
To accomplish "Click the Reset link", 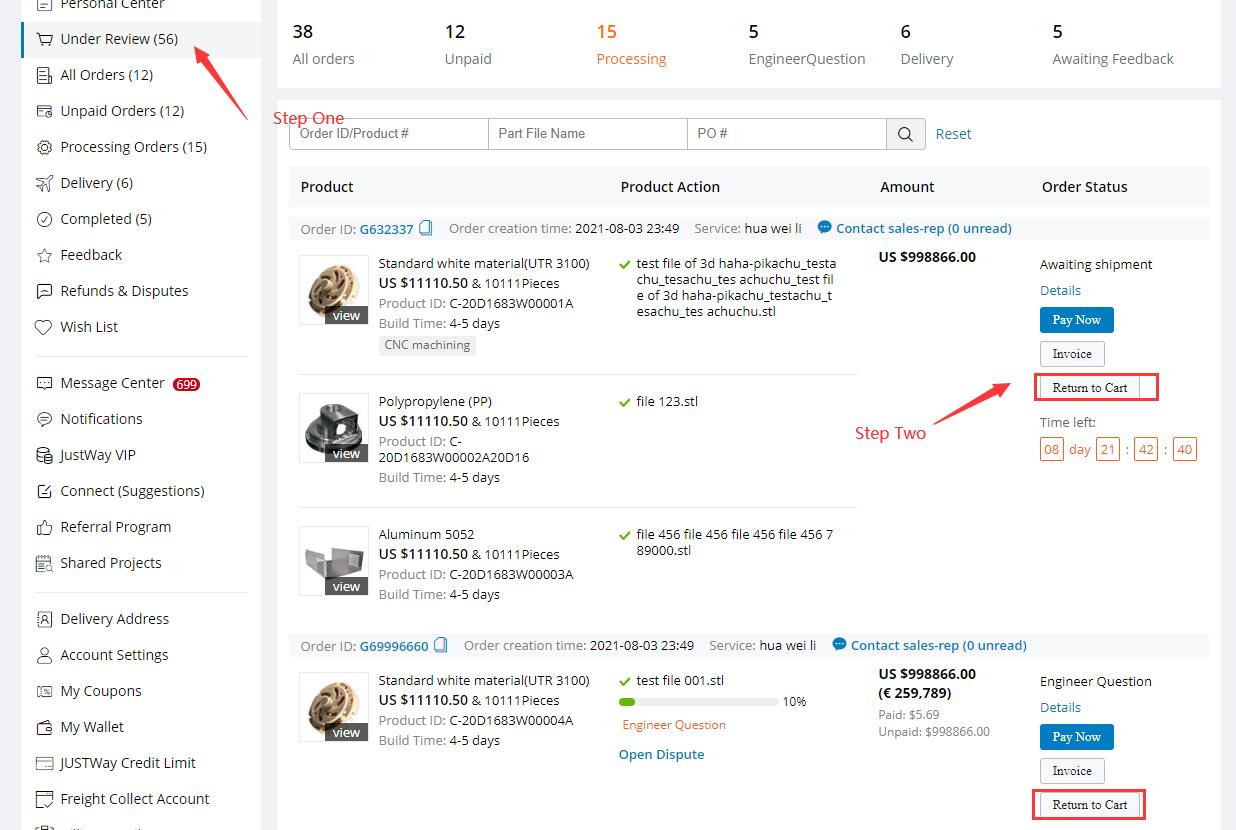I will (953, 134).
